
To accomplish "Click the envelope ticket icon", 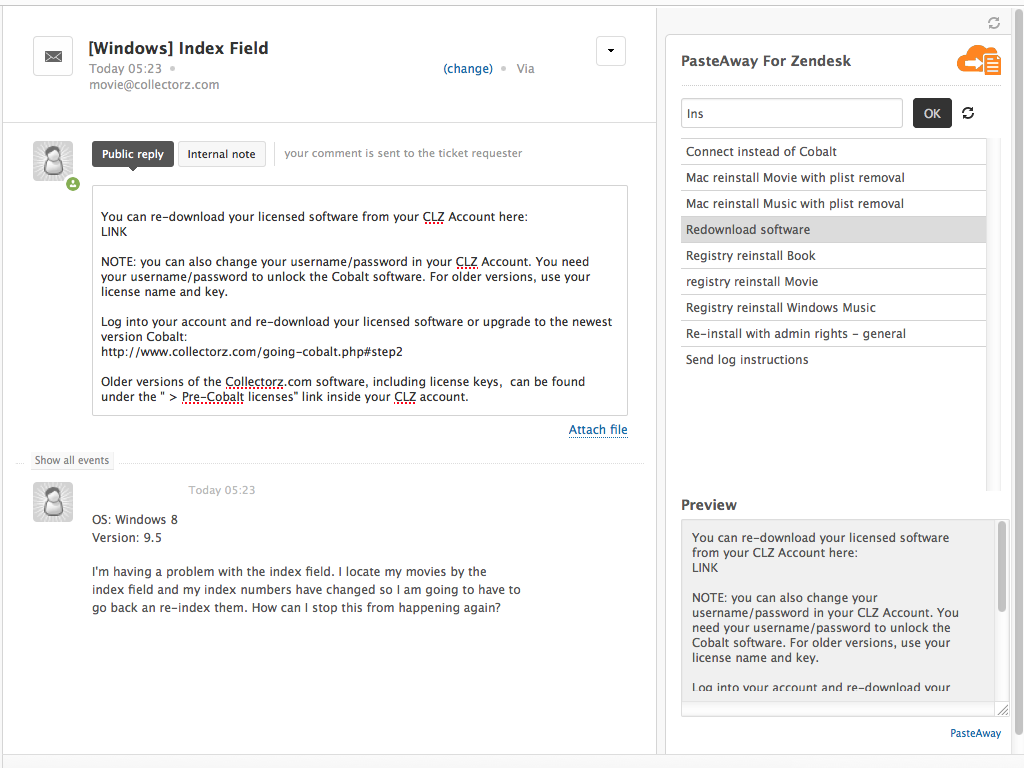I will click(x=53, y=56).
